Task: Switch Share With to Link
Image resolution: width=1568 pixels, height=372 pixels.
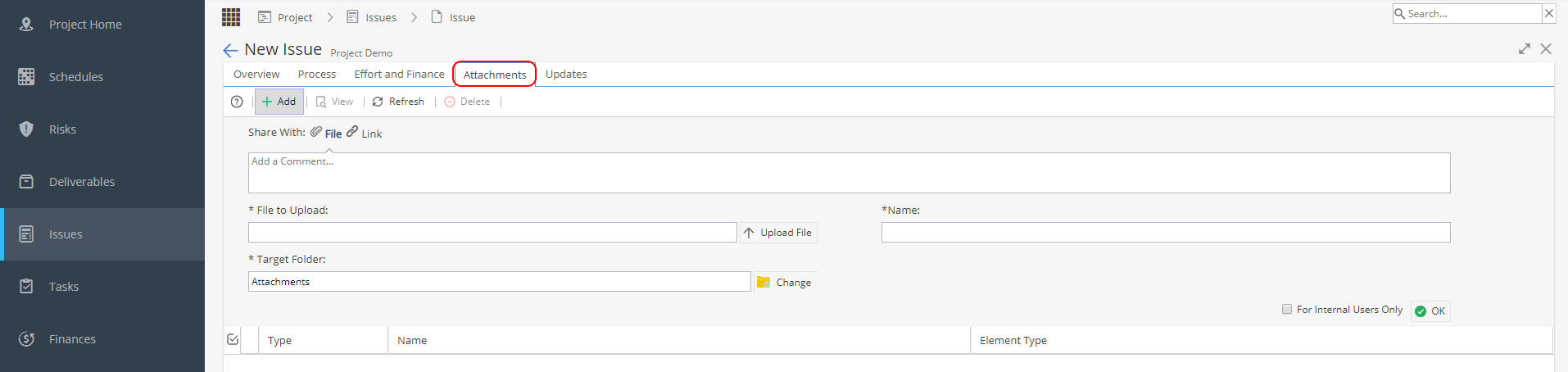Action: [365, 133]
